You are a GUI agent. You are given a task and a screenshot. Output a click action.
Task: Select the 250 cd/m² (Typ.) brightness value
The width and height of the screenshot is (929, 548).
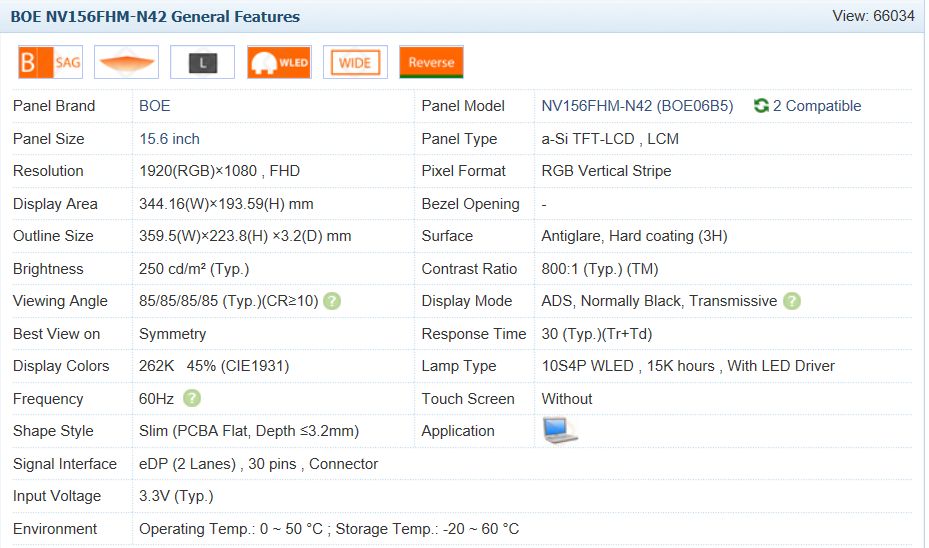click(x=194, y=269)
